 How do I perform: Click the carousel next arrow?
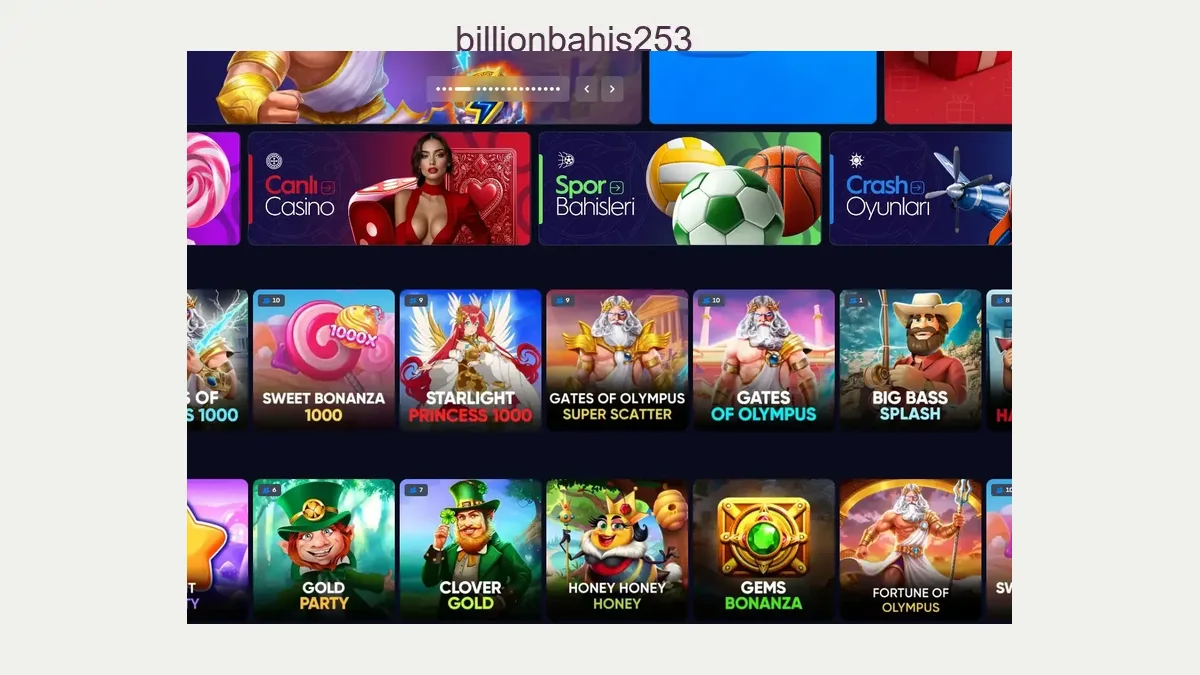tap(612, 89)
